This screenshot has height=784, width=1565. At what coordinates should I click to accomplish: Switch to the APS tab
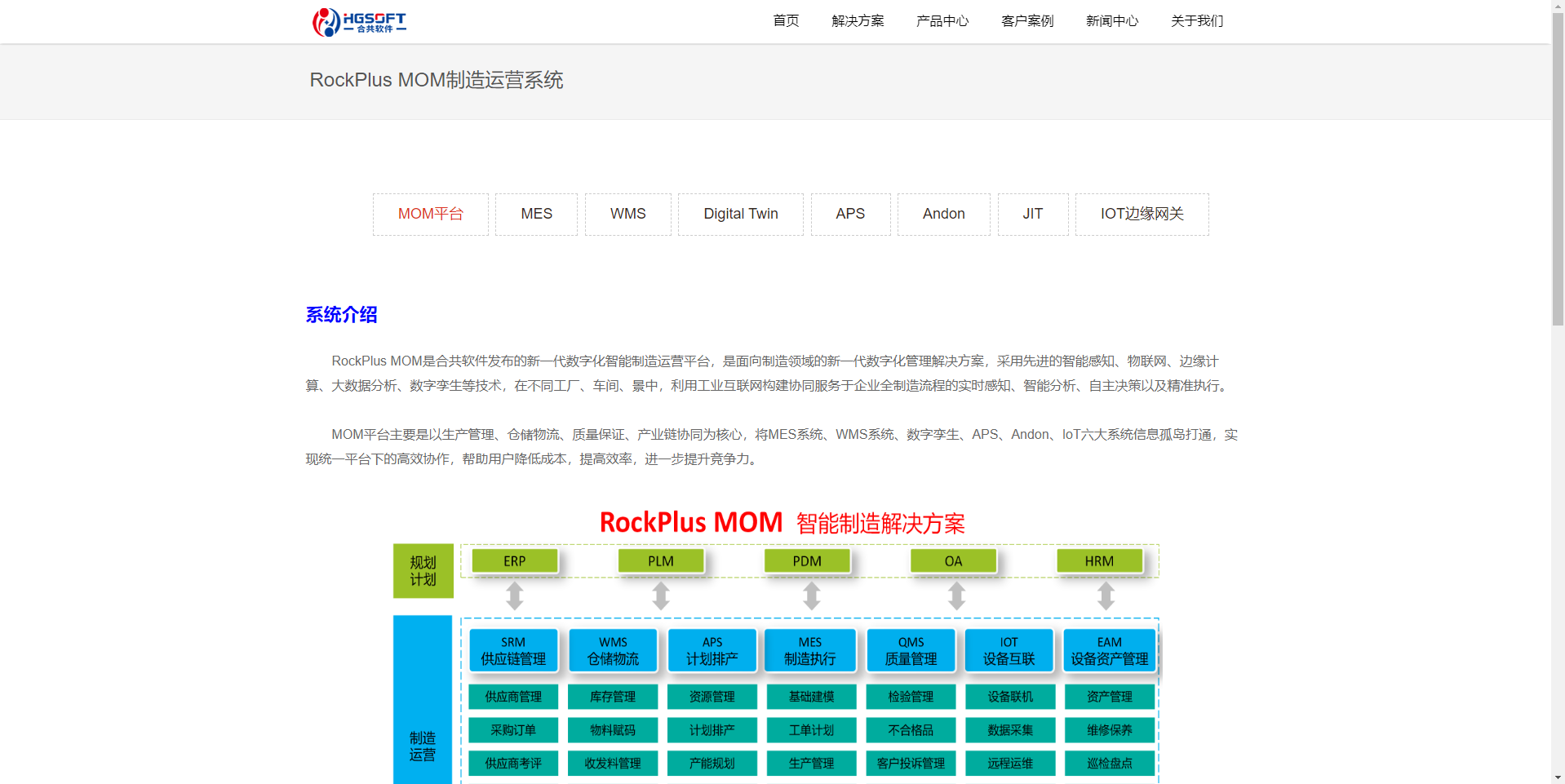(850, 214)
